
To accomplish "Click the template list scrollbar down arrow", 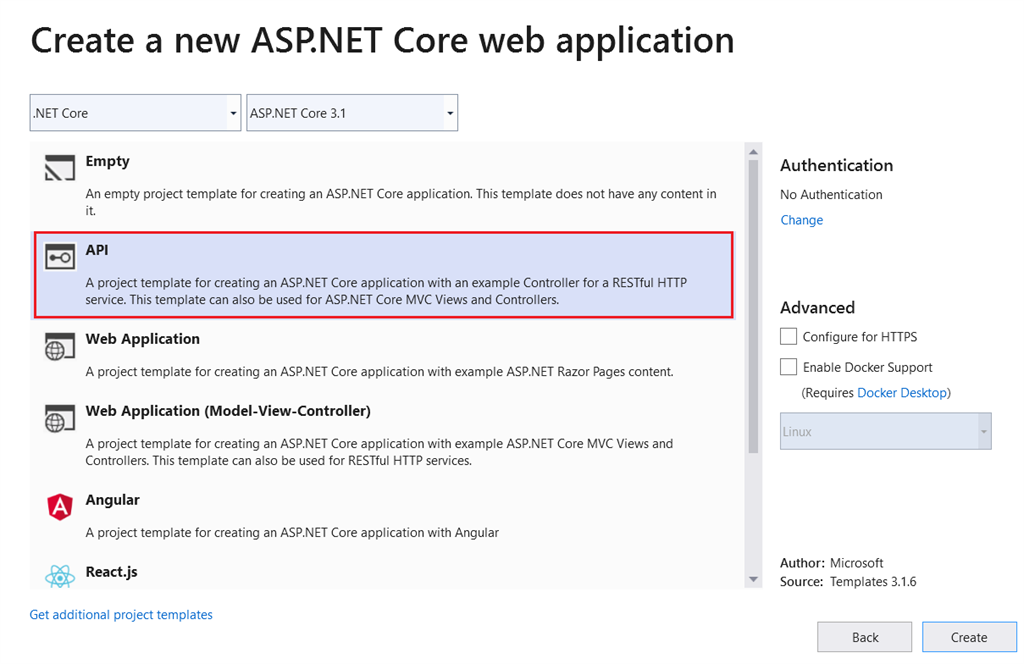I will pos(754,578).
